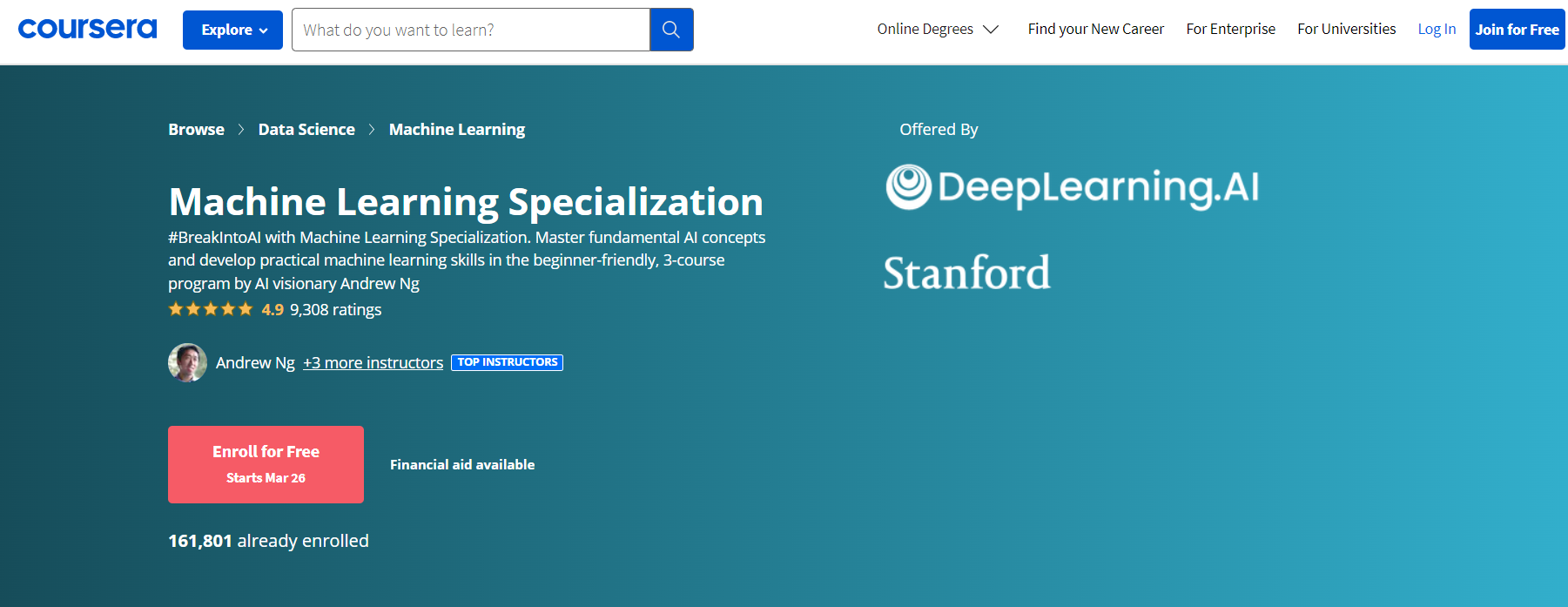Click the Andrew Ng instructor name
Viewport: 1568px width, 607px height.
coord(255,362)
